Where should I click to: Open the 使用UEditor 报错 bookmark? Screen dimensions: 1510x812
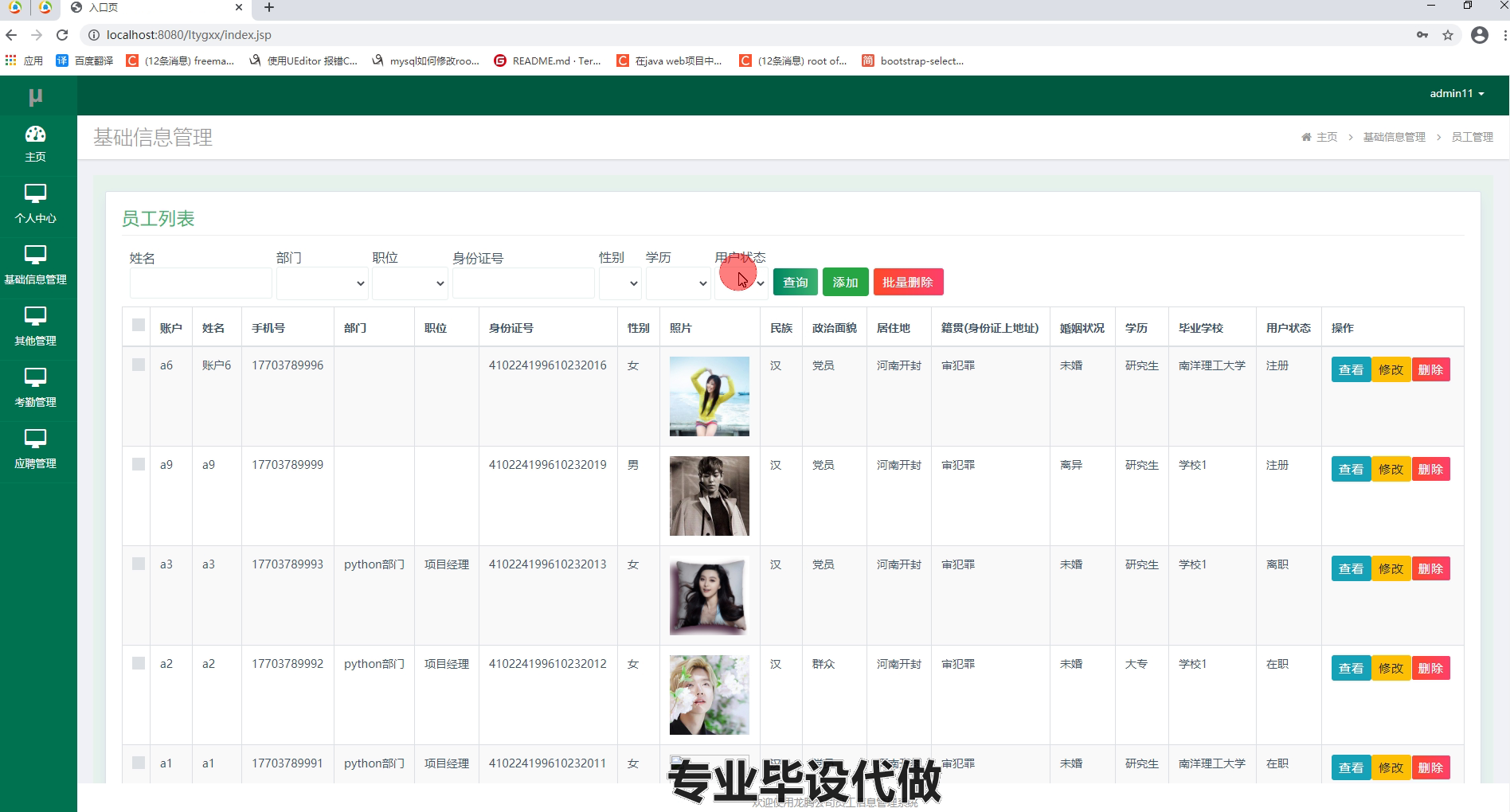pyautogui.click(x=303, y=61)
